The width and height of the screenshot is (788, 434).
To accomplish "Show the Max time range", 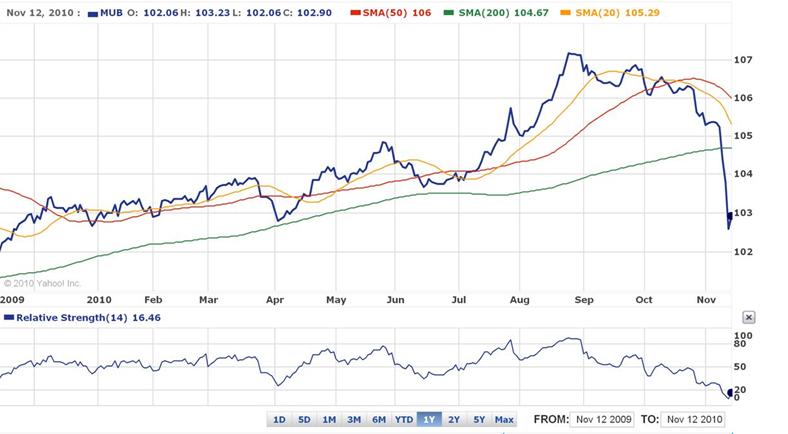I will [x=504, y=419].
